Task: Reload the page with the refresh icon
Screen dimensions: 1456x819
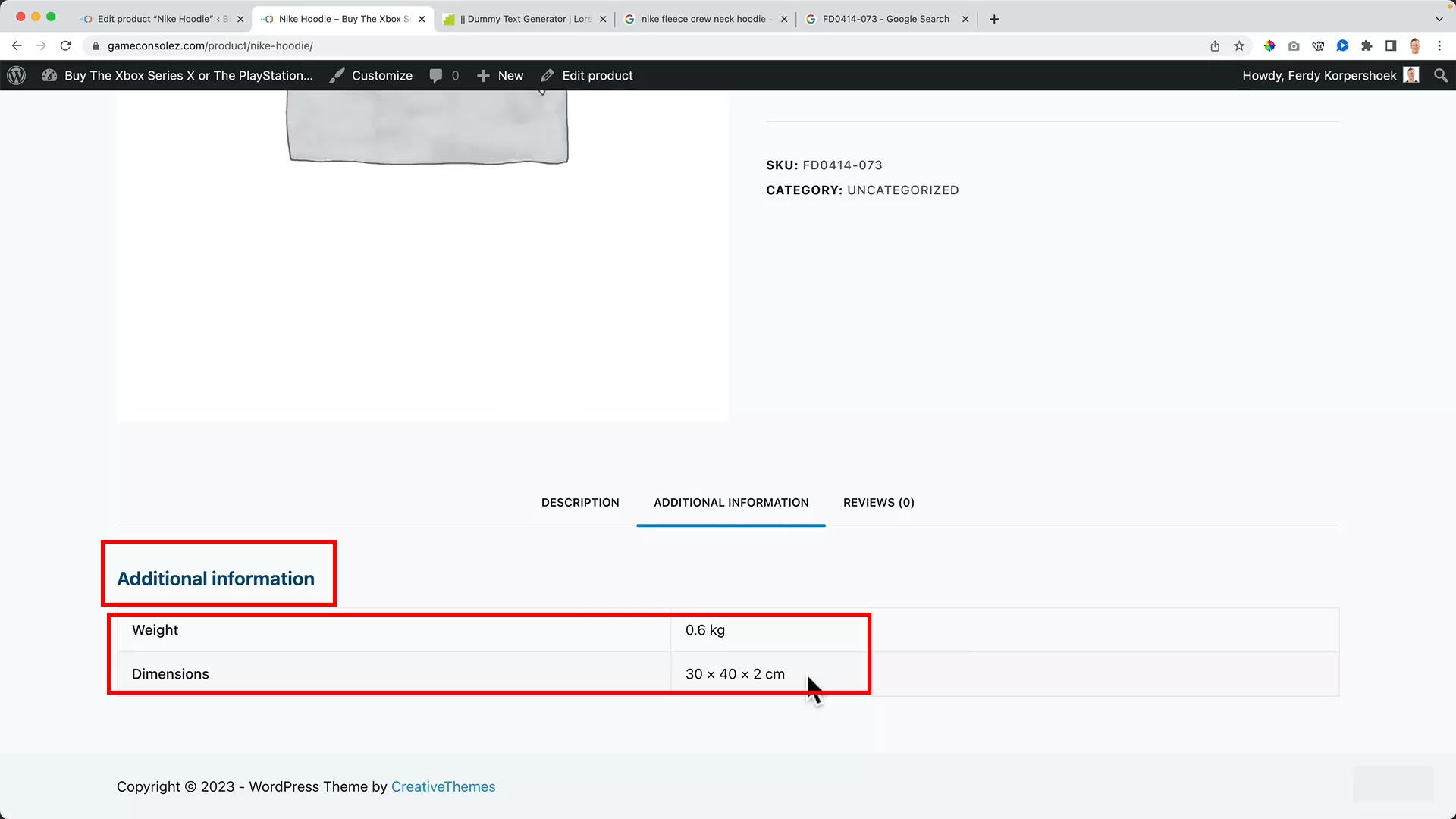Action: tap(66, 45)
